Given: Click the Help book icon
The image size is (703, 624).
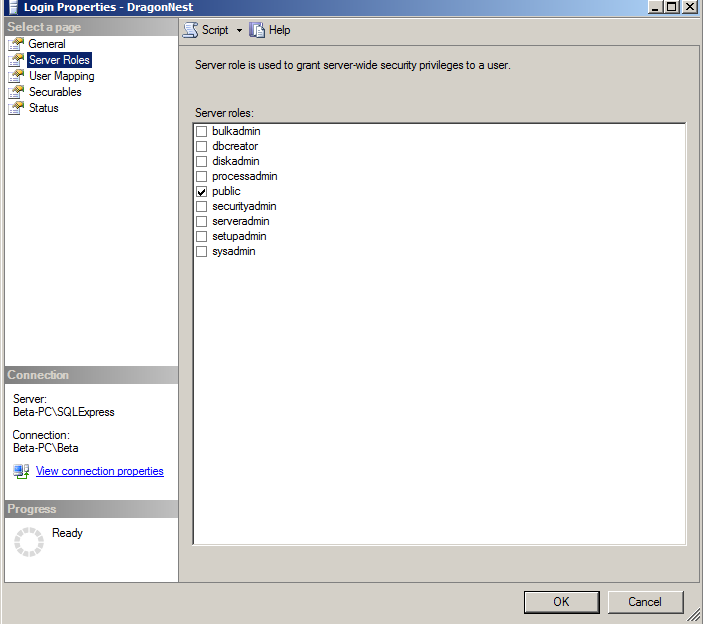Looking at the screenshot, I should tap(257, 30).
